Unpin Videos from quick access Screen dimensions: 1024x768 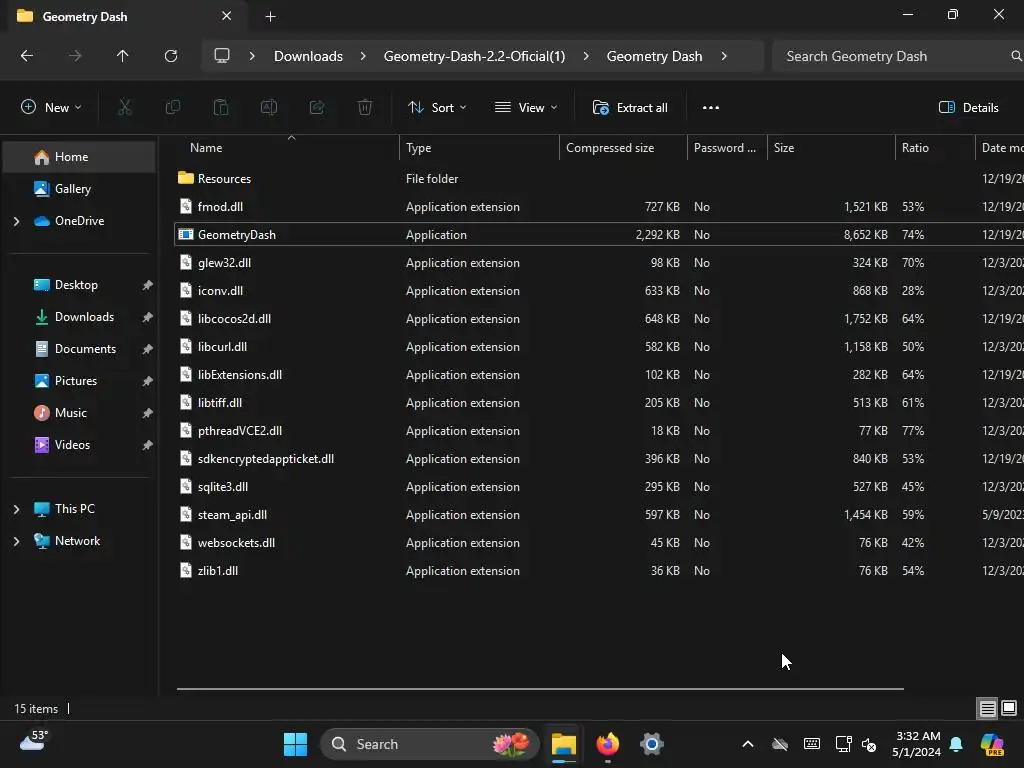coord(148,445)
